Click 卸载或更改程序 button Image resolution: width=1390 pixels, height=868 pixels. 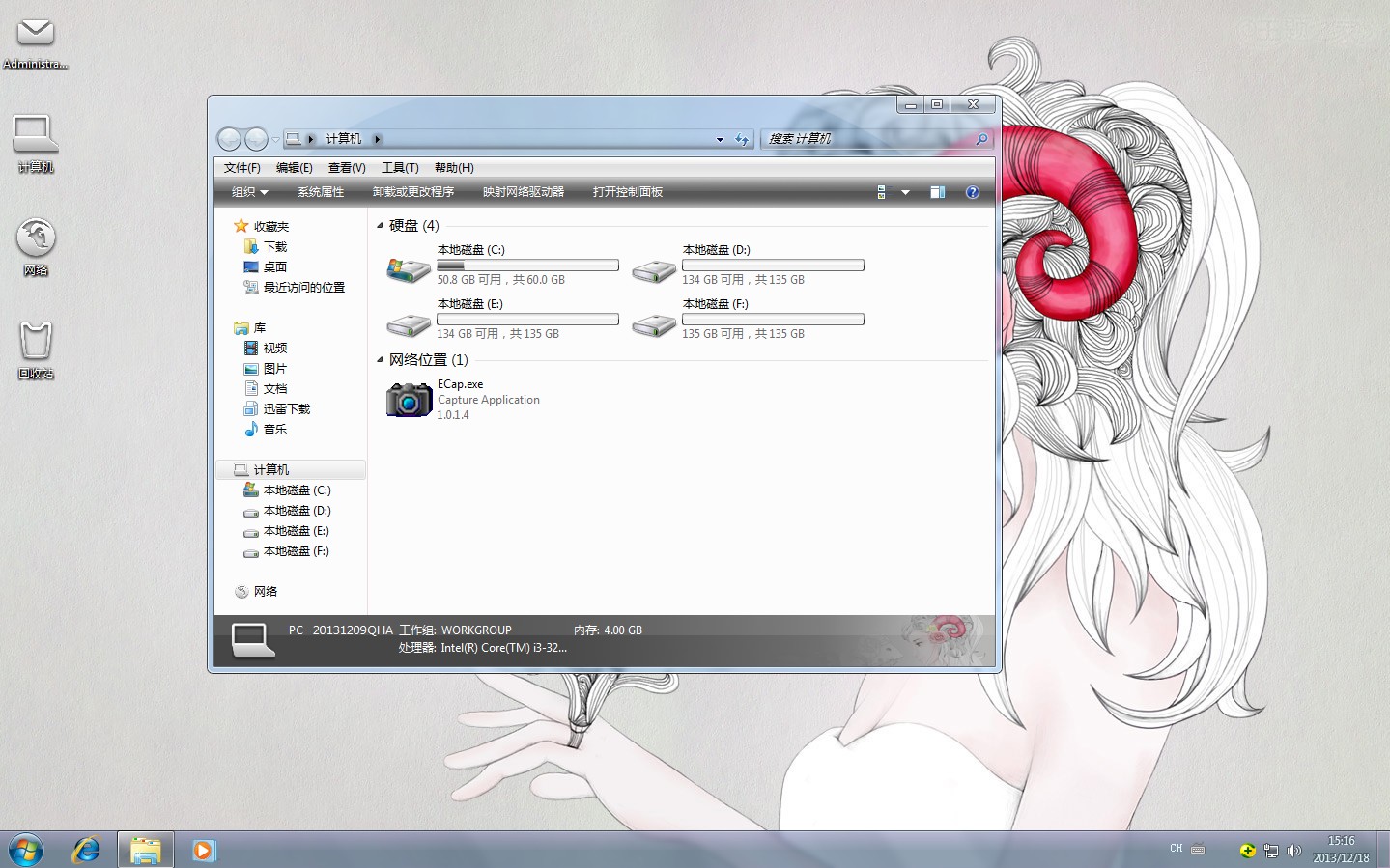point(413,192)
